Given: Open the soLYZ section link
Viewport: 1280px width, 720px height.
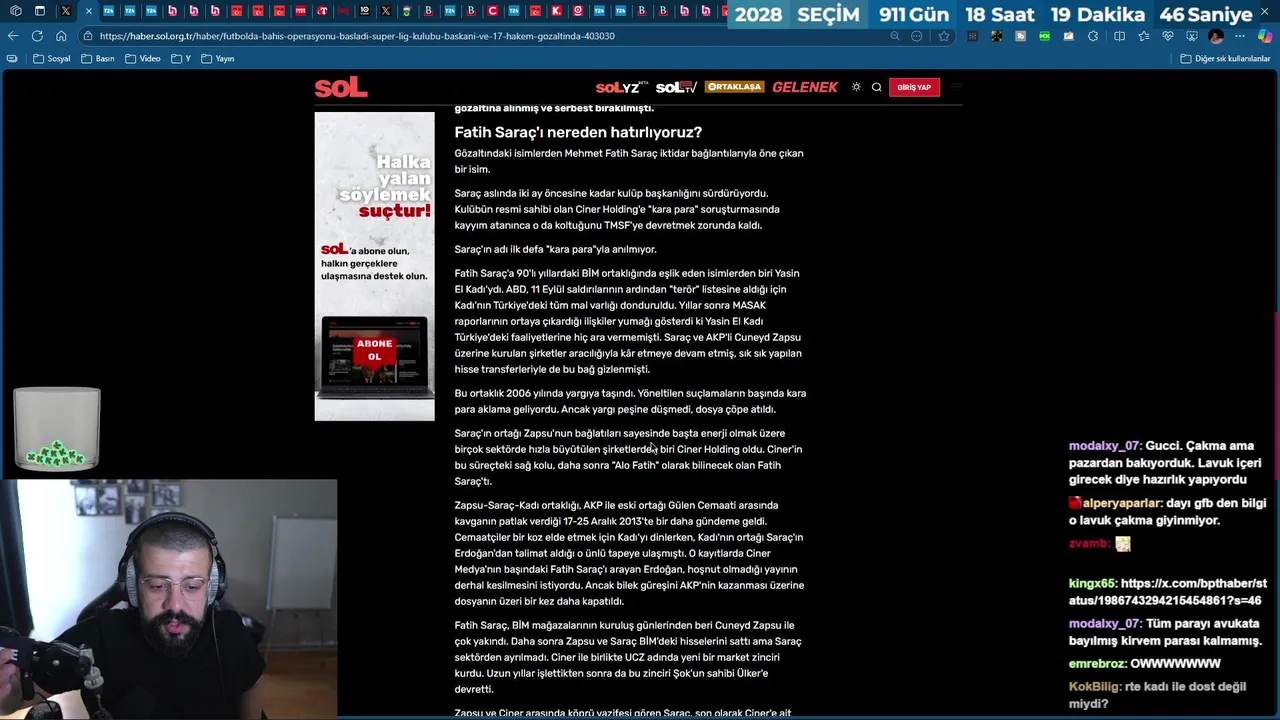Looking at the screenshot, I should 622,87.
